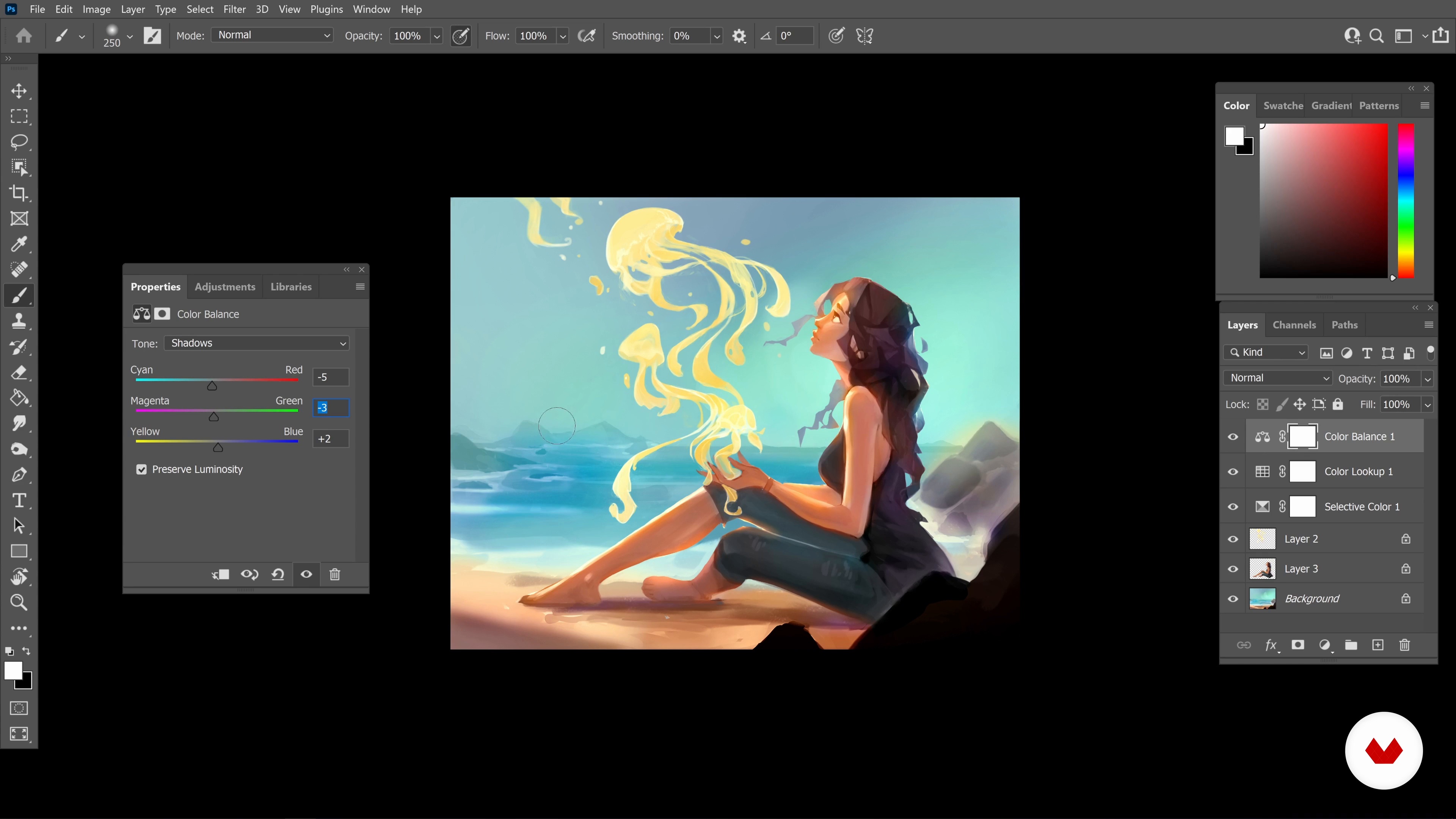
Task: Open the brush settings panel icon
Action: point(152,36)
